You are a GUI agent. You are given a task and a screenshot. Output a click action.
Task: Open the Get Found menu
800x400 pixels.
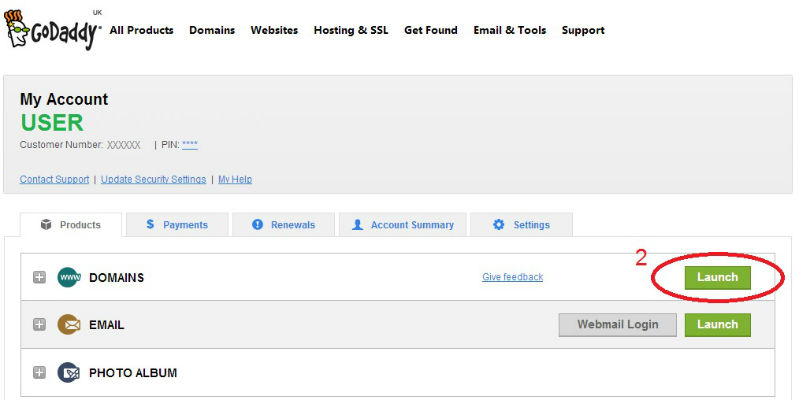[431, 30]
